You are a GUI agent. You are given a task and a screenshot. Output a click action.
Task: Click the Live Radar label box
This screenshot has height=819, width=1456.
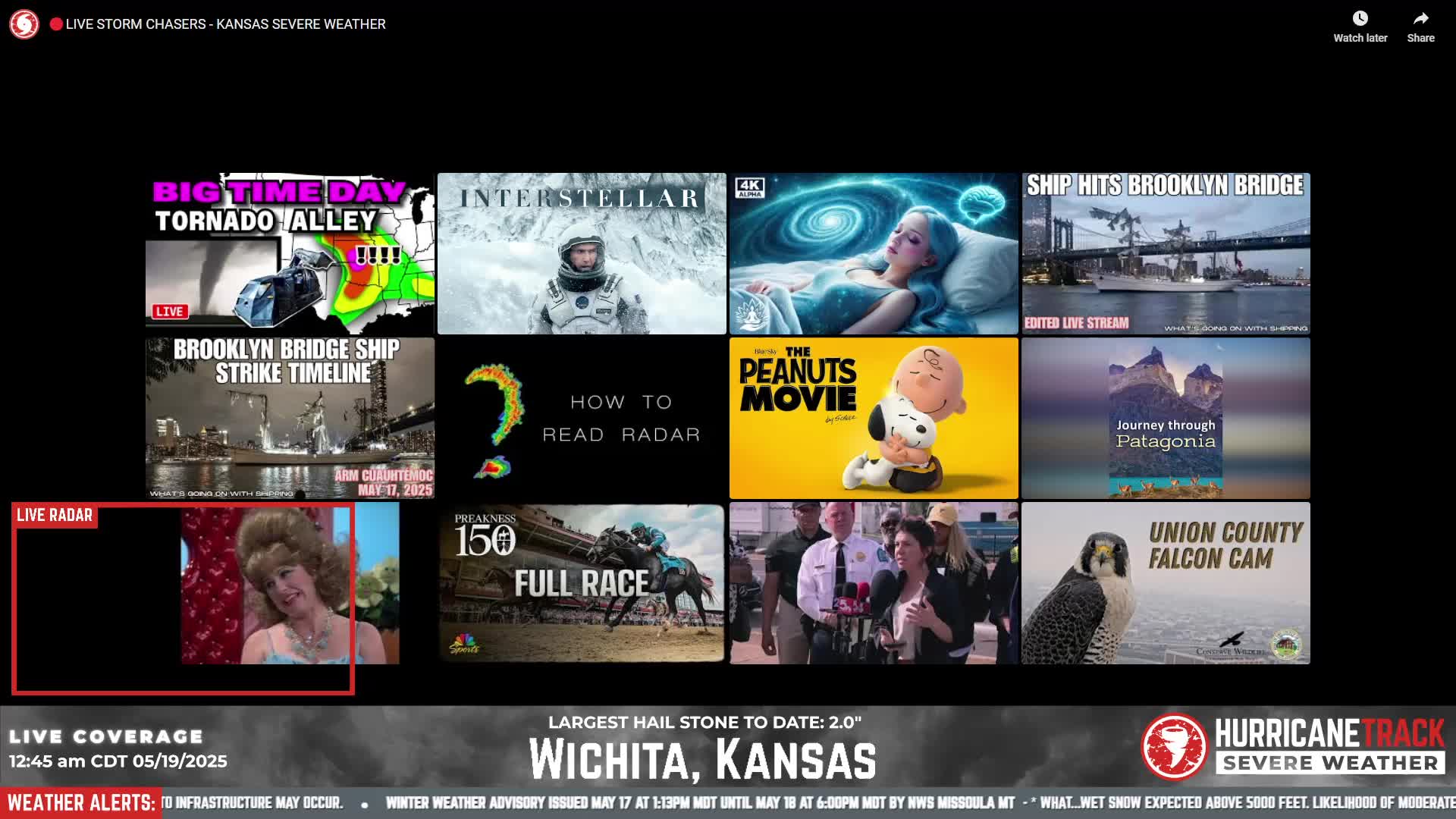click(55, 516)
